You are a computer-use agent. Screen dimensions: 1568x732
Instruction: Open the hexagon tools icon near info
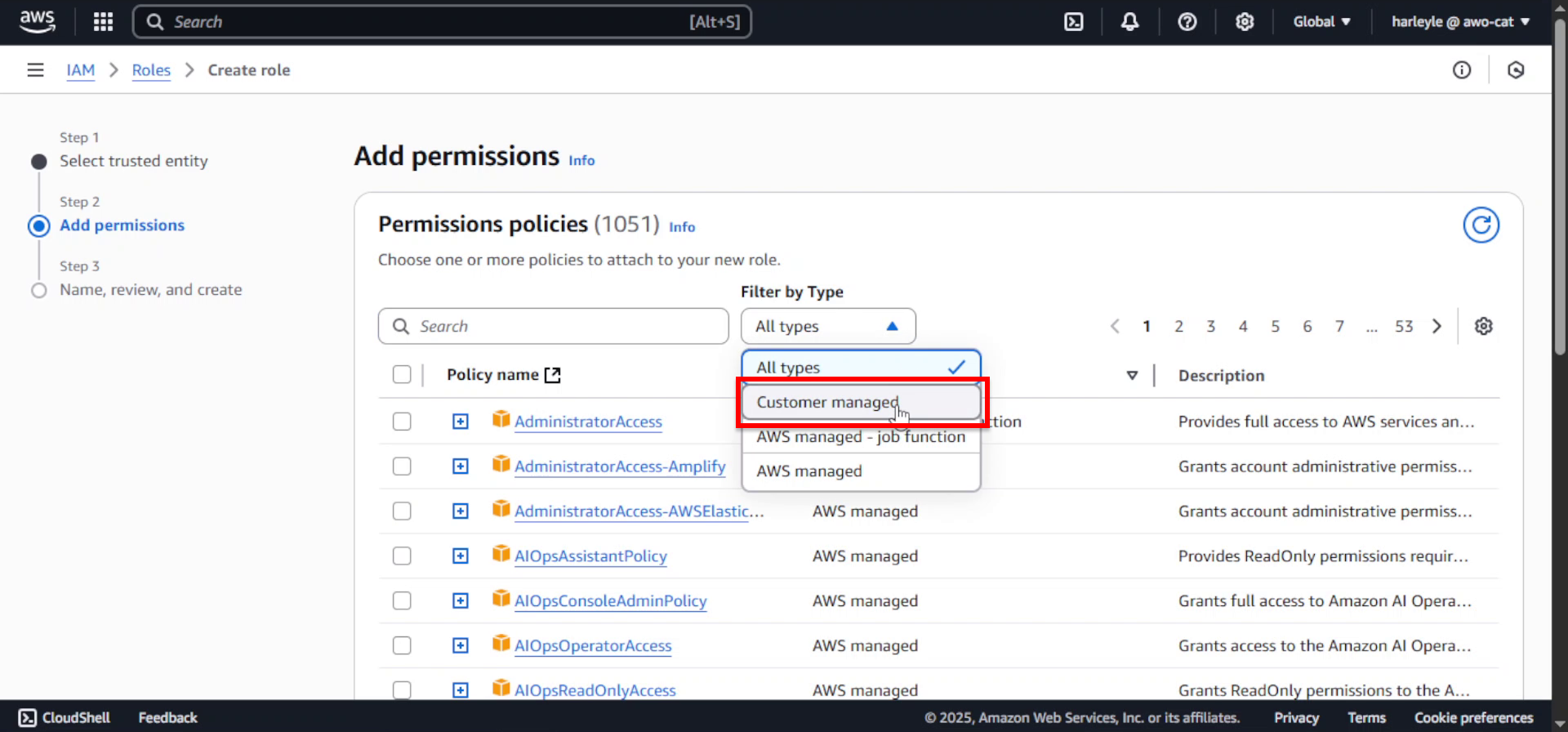[x=1516, y=70]
